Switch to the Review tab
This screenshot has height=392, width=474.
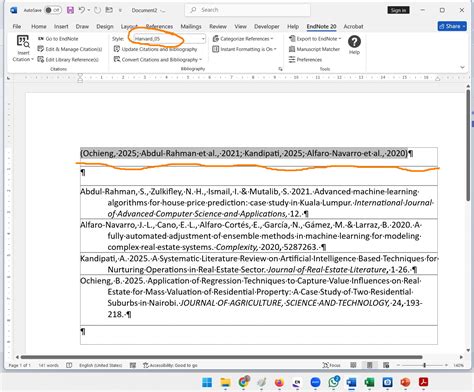[x=218, y=26]
